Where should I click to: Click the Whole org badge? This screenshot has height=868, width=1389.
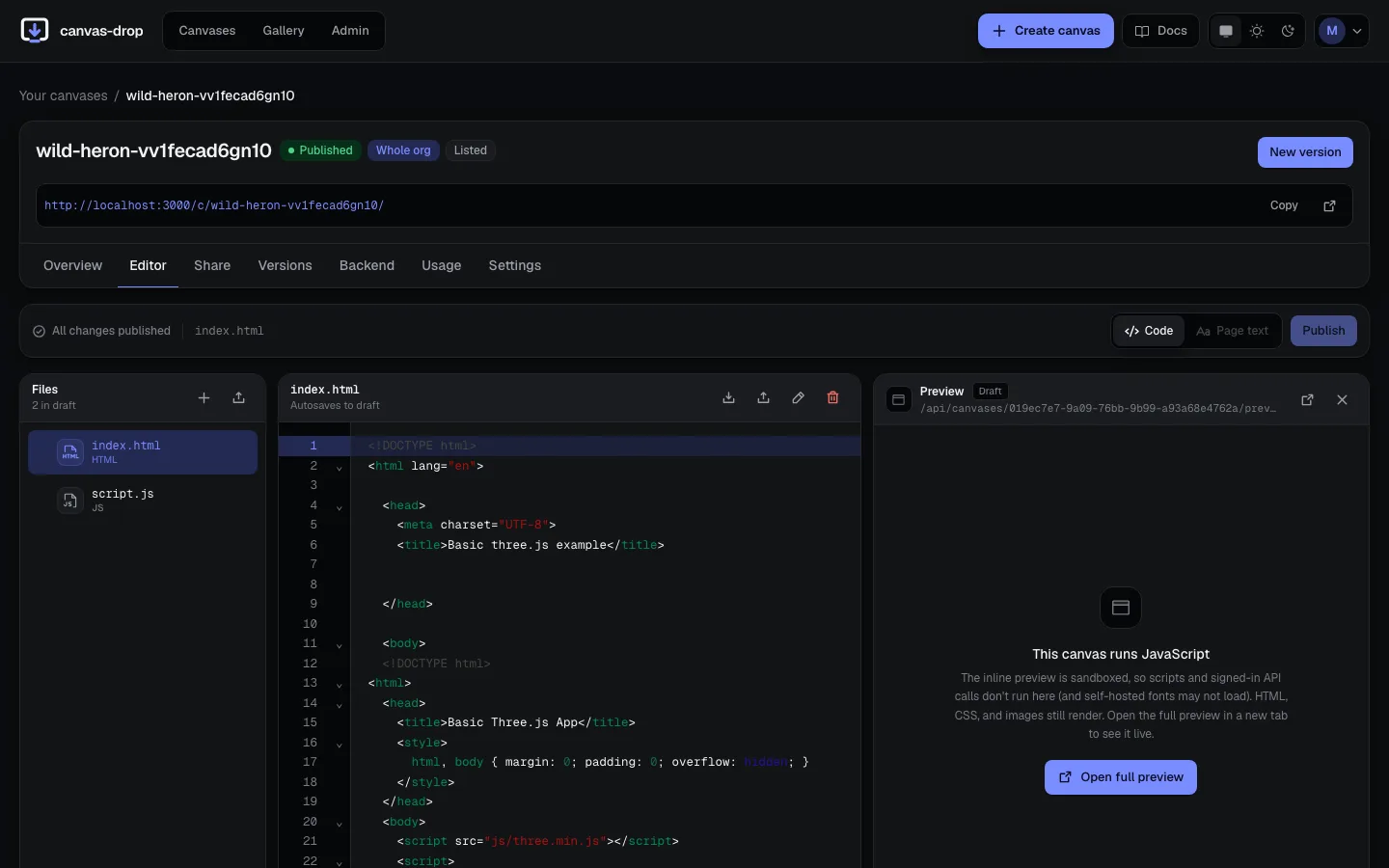coord(403,150)
